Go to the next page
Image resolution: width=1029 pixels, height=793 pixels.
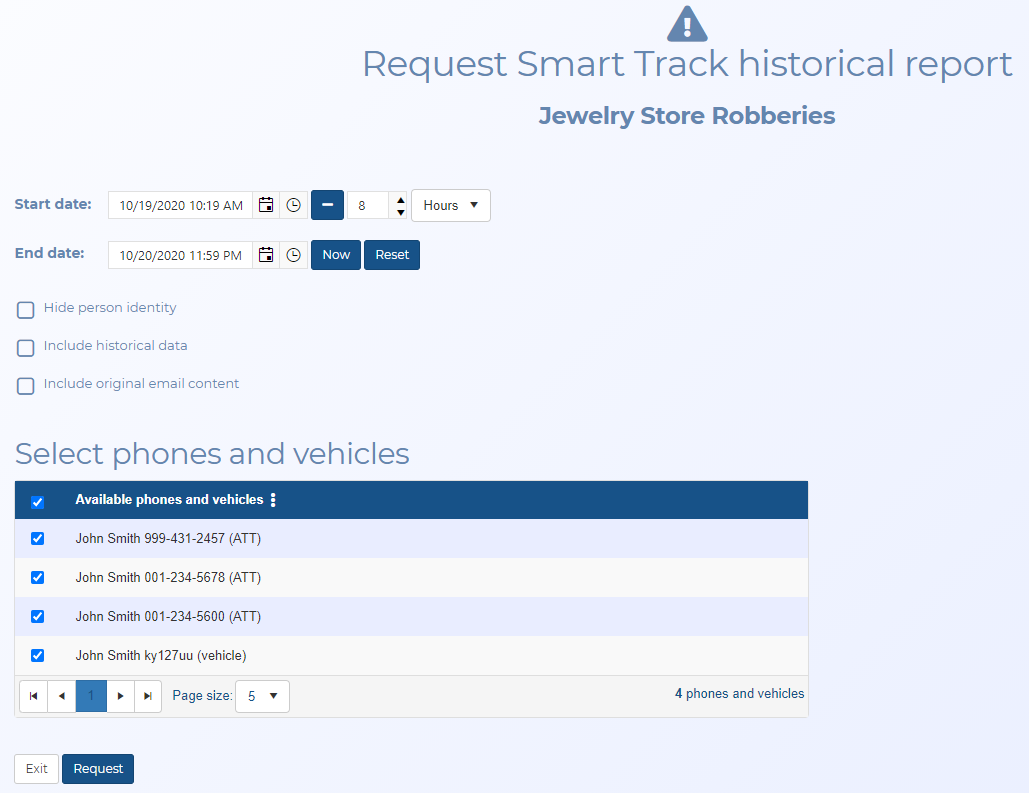pyautogui.click(x=120, y=696)
